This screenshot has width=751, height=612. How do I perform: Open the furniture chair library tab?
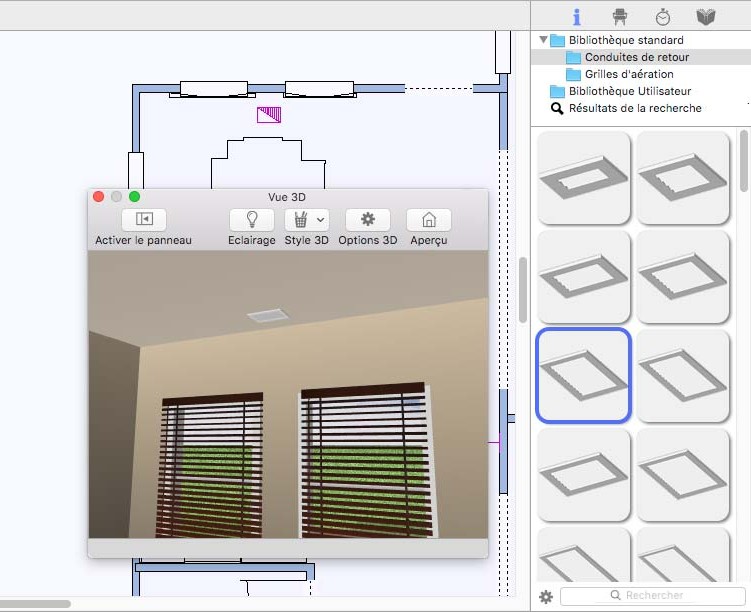pos(620,17)
